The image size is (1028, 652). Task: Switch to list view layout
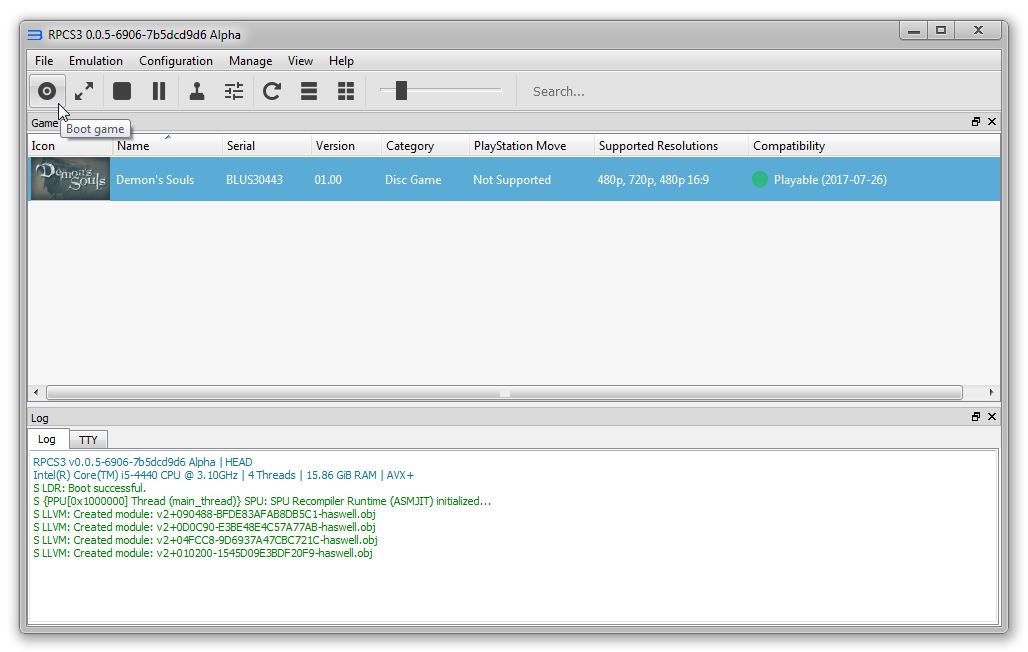click(309, 91)
